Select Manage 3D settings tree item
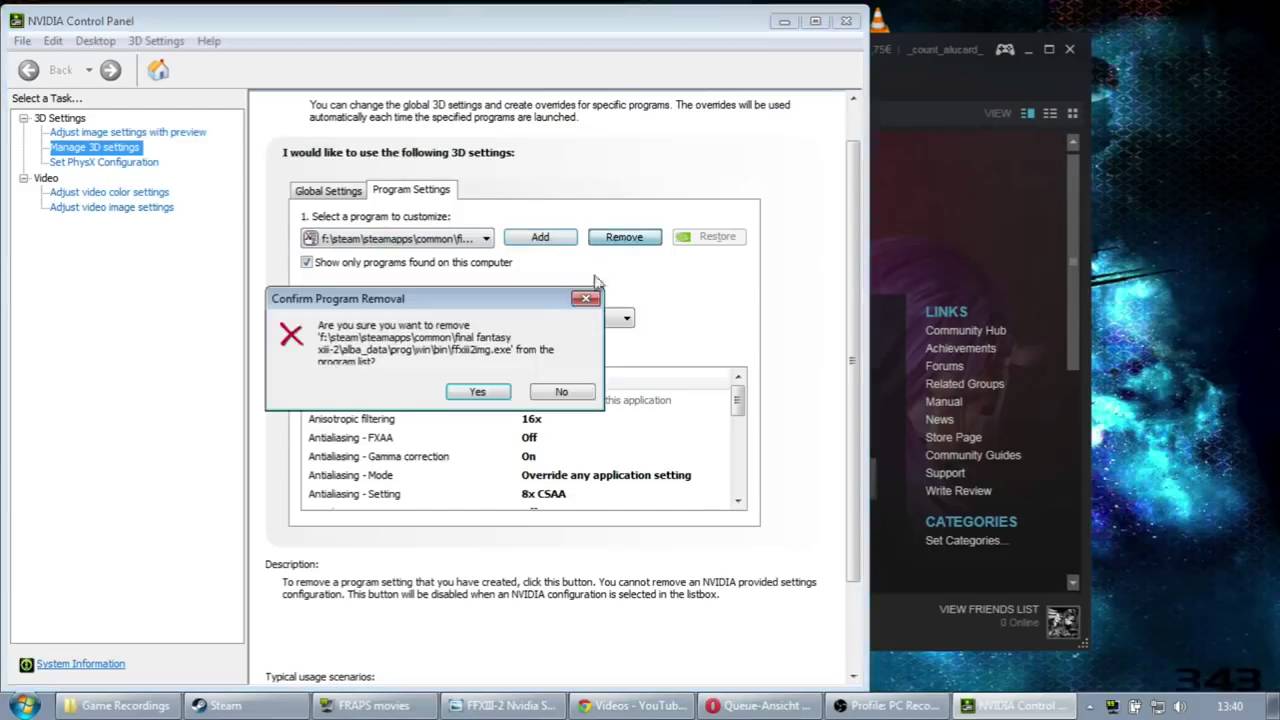The width and height of the screenshot is (1280, 720). pyautogui.click(x=95, y=147)
